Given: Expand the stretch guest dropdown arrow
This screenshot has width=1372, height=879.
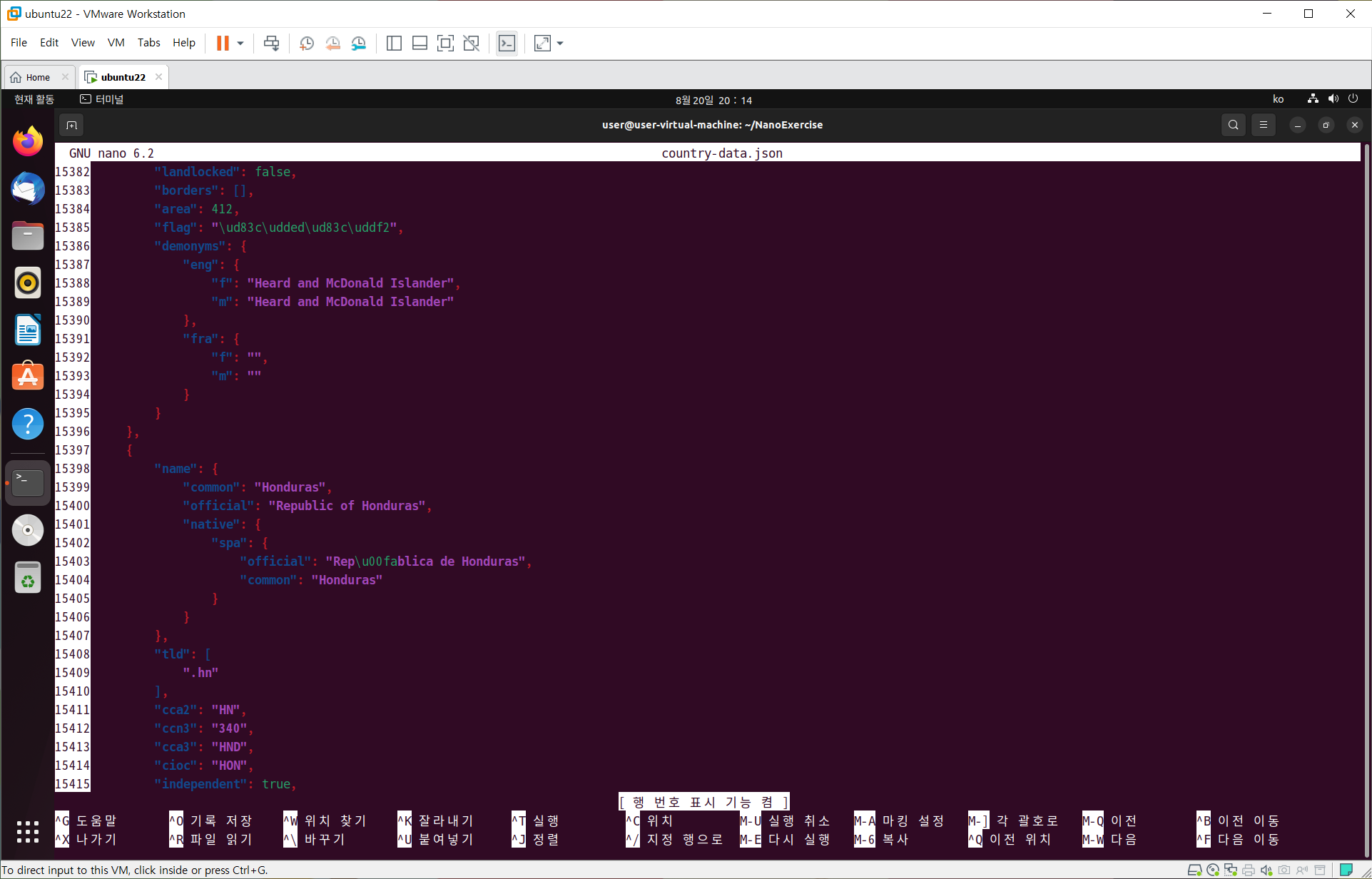Looking at the screenshot, I should pos(560,44).
